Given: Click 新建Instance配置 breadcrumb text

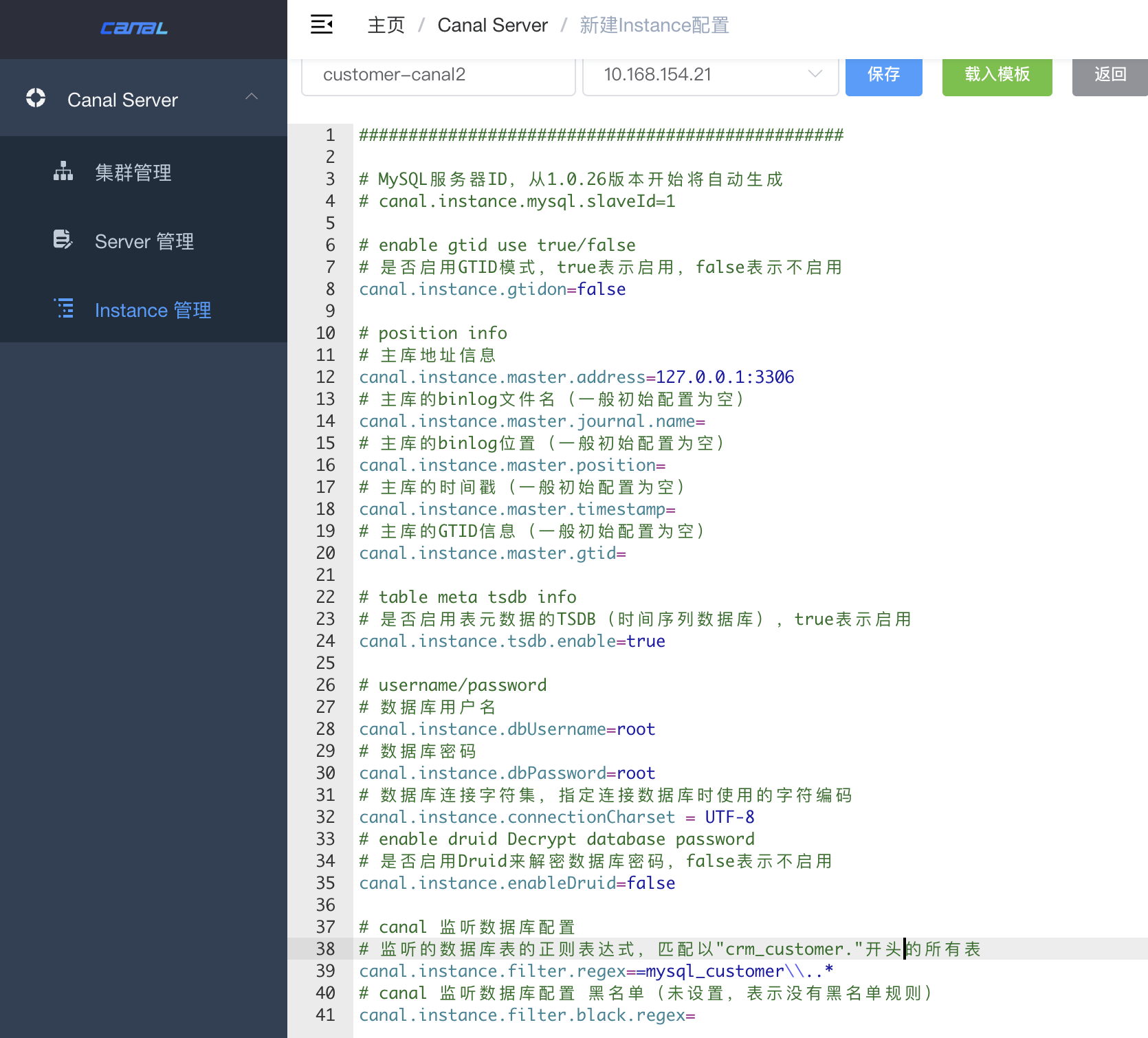Looking at the screenshot, I should click(654, 25).
